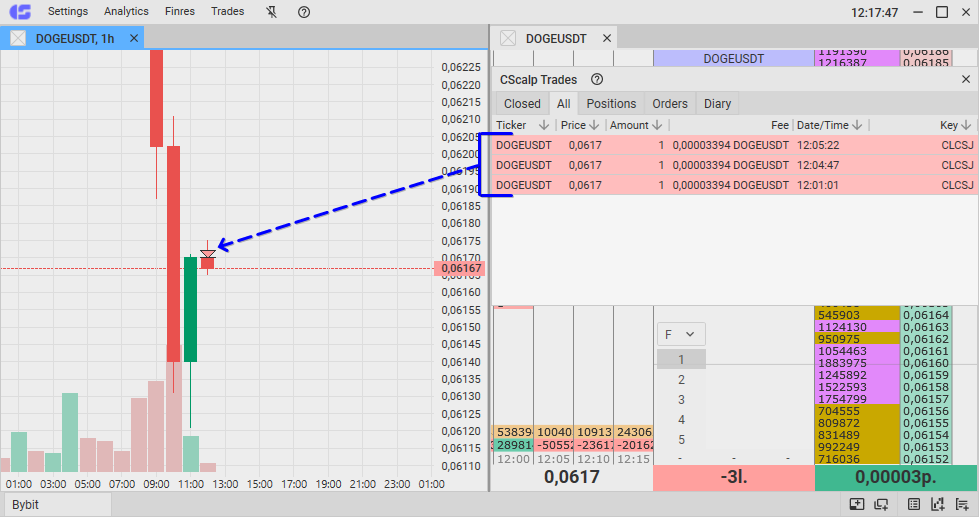Sort trades by Ticker column arrow
The image size is (979, 517).
click(x=544, y=125)
